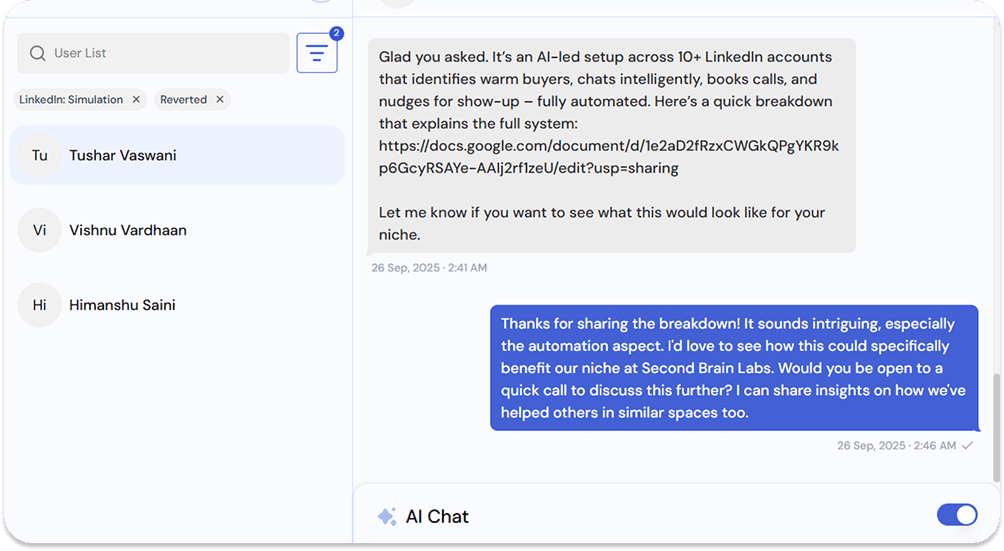1004x551 pixels.
Task: Click the magnifier icon in User List search
Action: tap(38, 53)
